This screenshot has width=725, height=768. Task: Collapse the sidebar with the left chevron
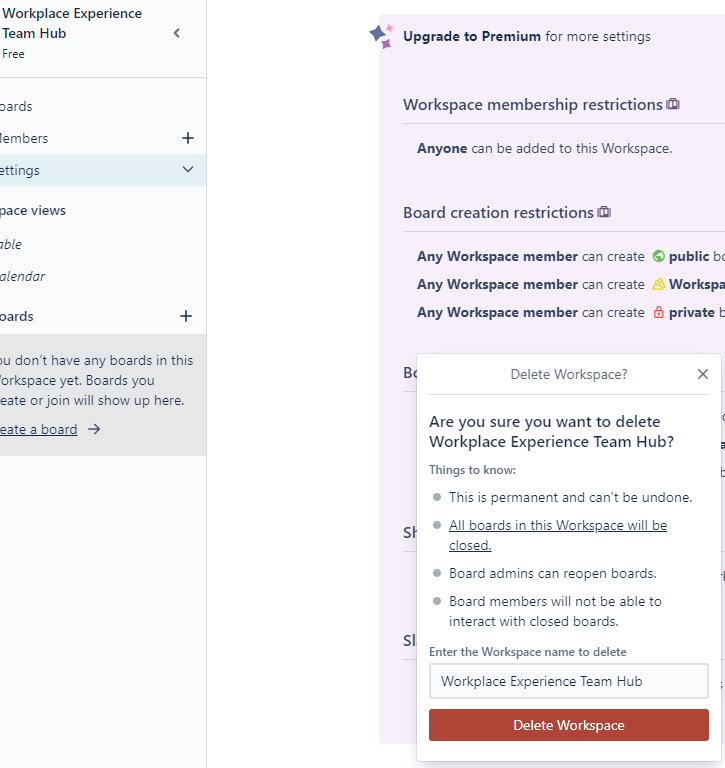[x=177, y=33]
